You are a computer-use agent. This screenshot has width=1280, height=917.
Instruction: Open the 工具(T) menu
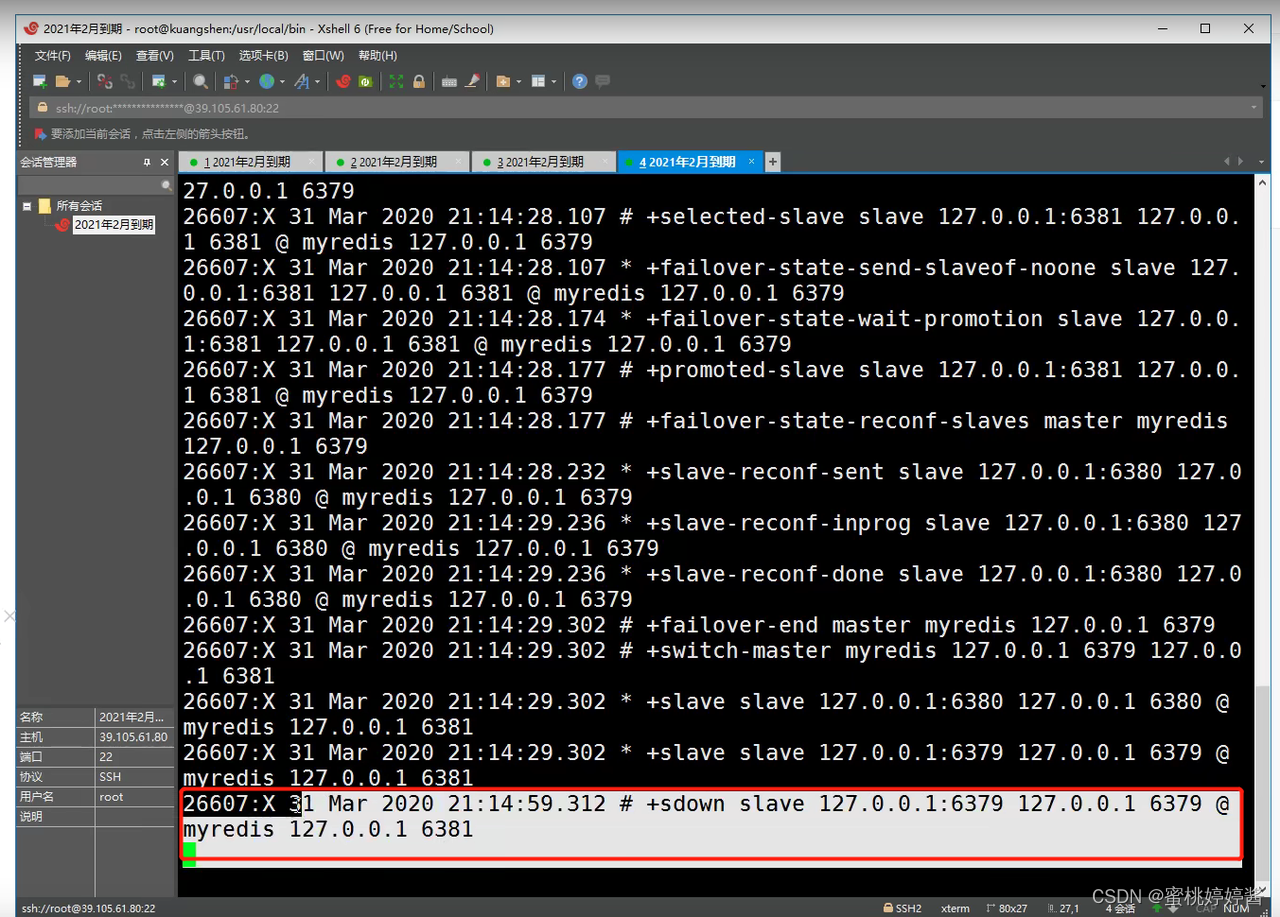click(207, 56)
